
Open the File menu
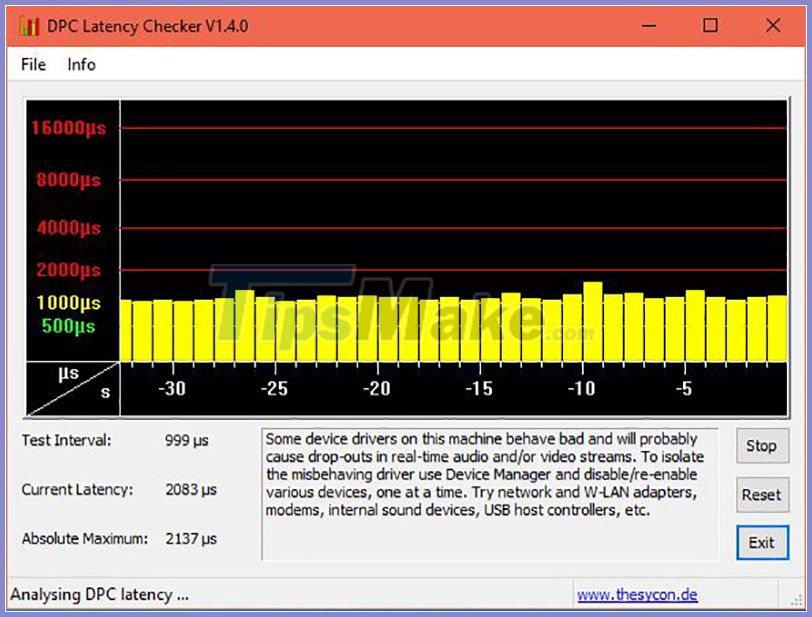click(x=32, y=64)
